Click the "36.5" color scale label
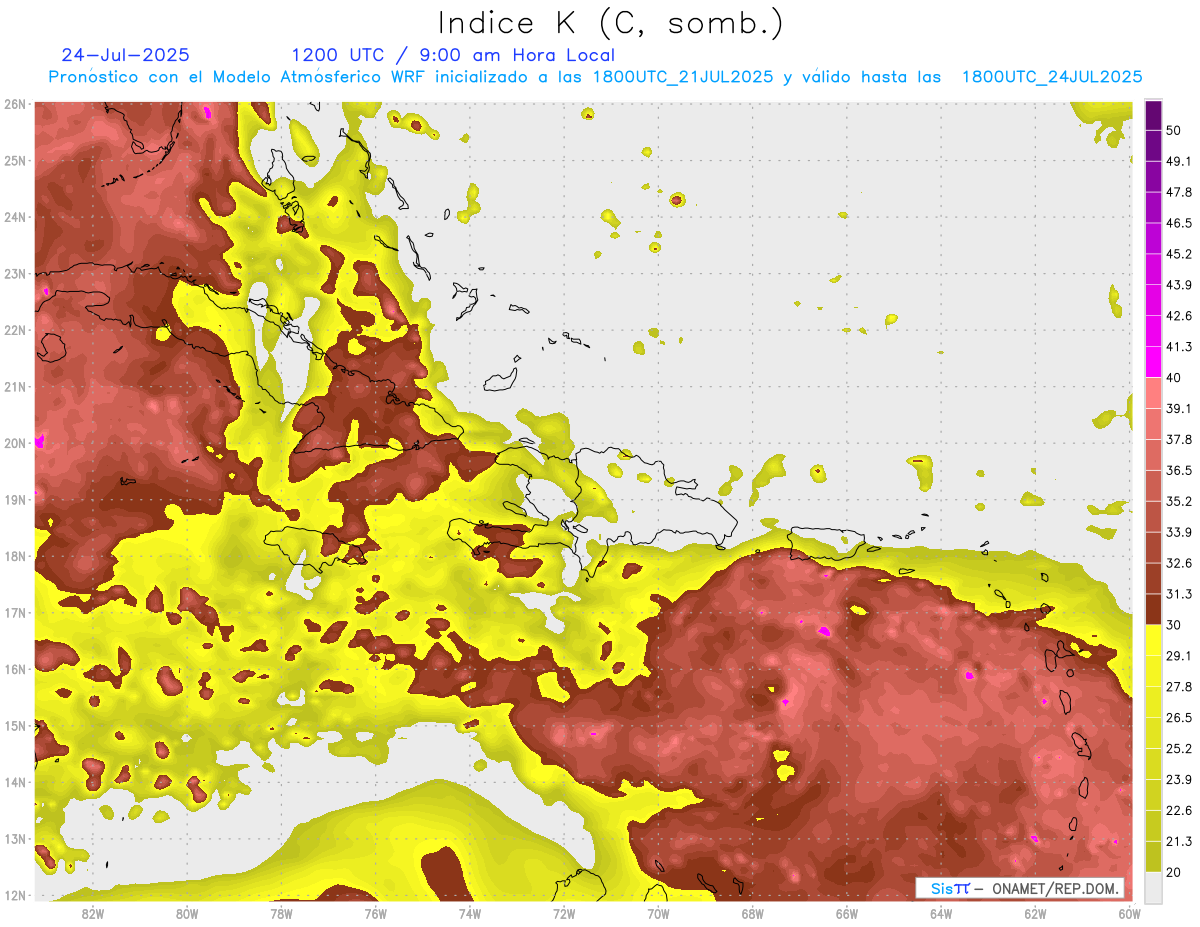The height and width of the screenshot is (927, 1200). point(1179,470)
